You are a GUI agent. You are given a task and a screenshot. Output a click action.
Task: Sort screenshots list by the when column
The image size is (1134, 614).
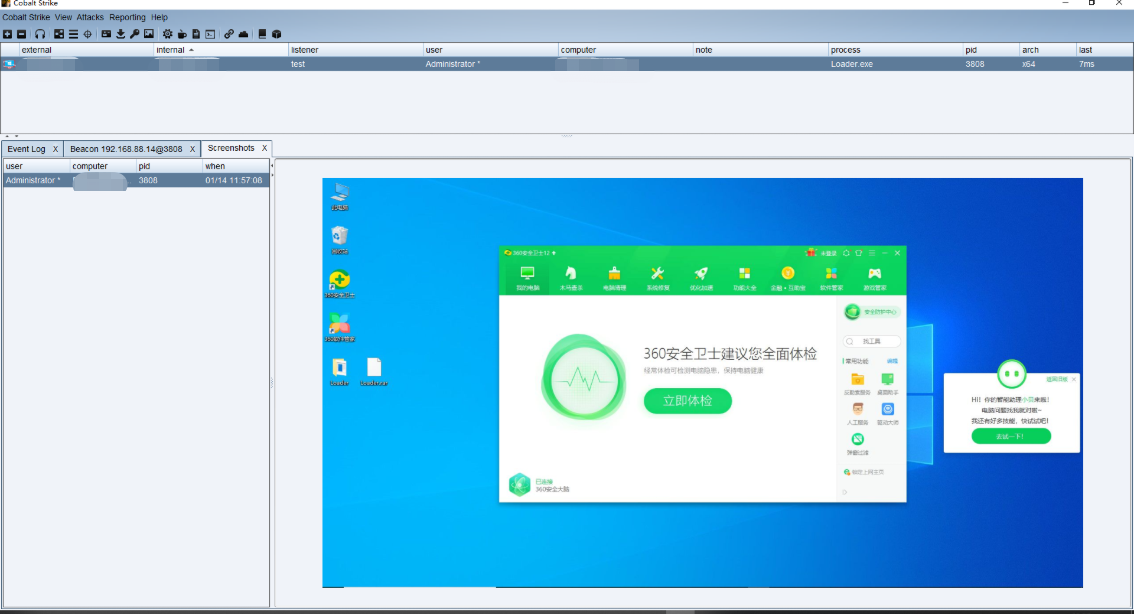point(236,166)
